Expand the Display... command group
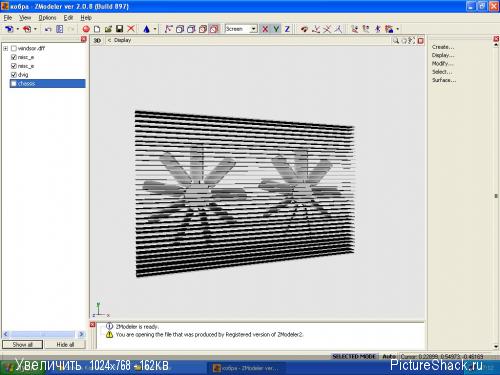500x375 pixels. coord(443,55)
